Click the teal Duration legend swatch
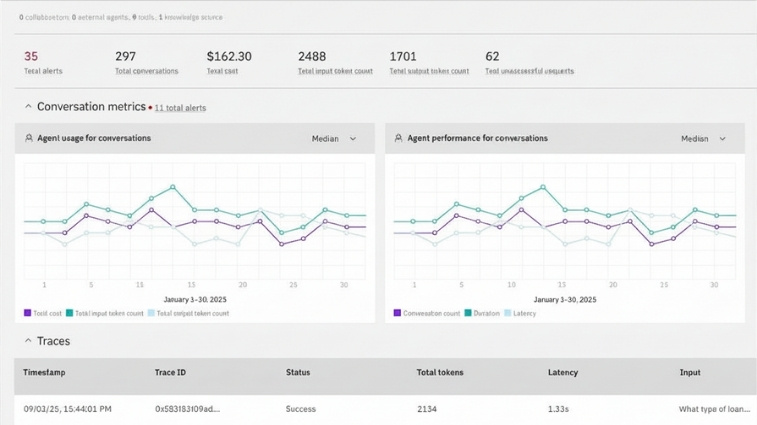 click(468, 313)
